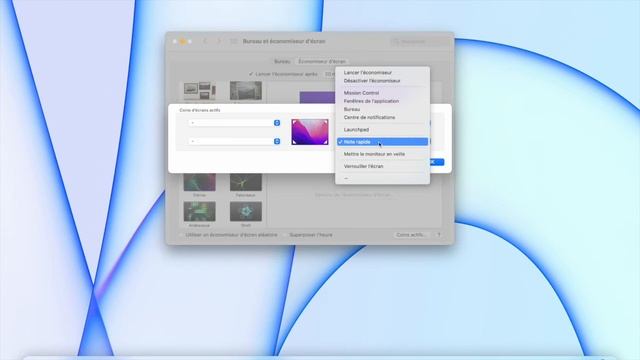Select the Arabesque screen saver thumbnail

(x=200, y=211)
